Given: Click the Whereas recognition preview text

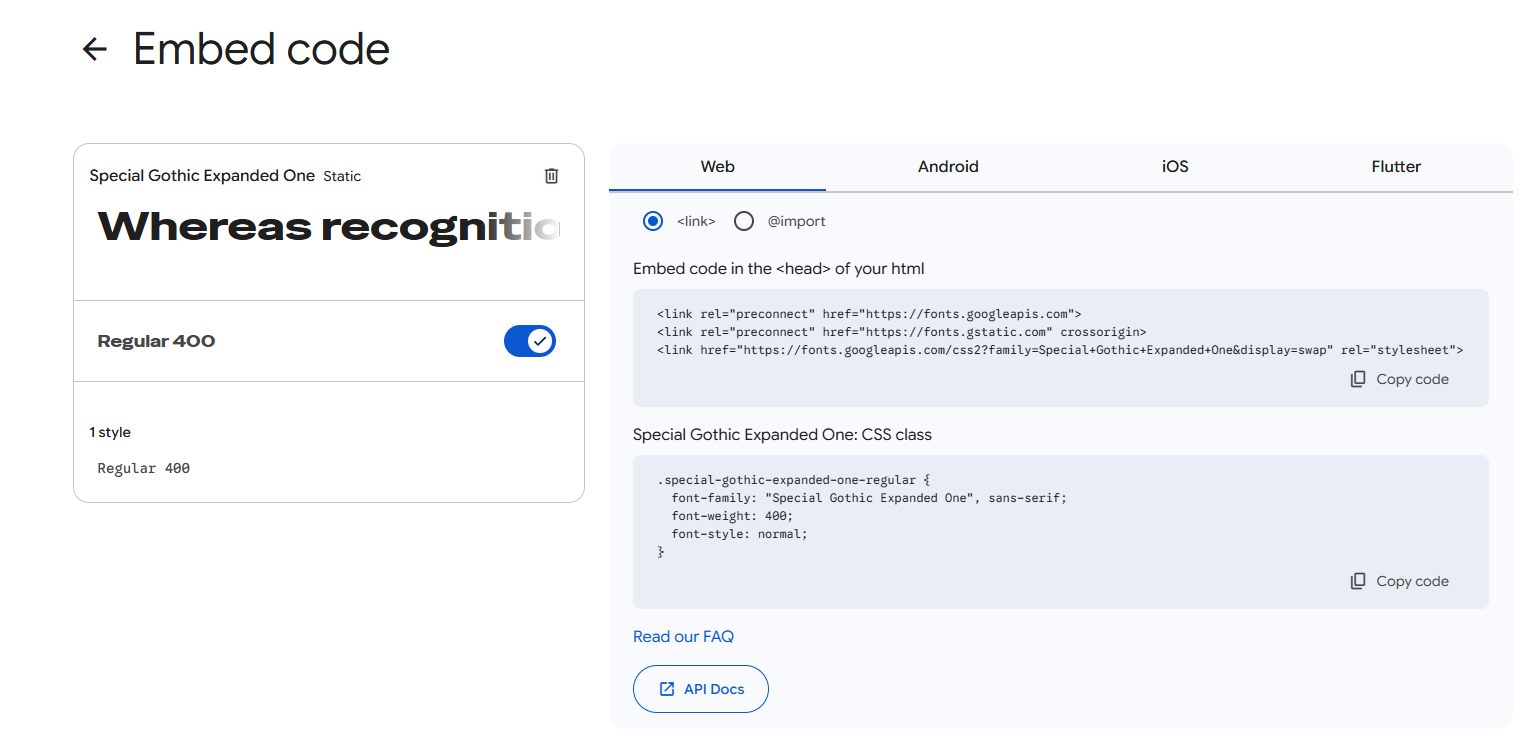Looking at the screenshot, I should (x=329, y=228).
